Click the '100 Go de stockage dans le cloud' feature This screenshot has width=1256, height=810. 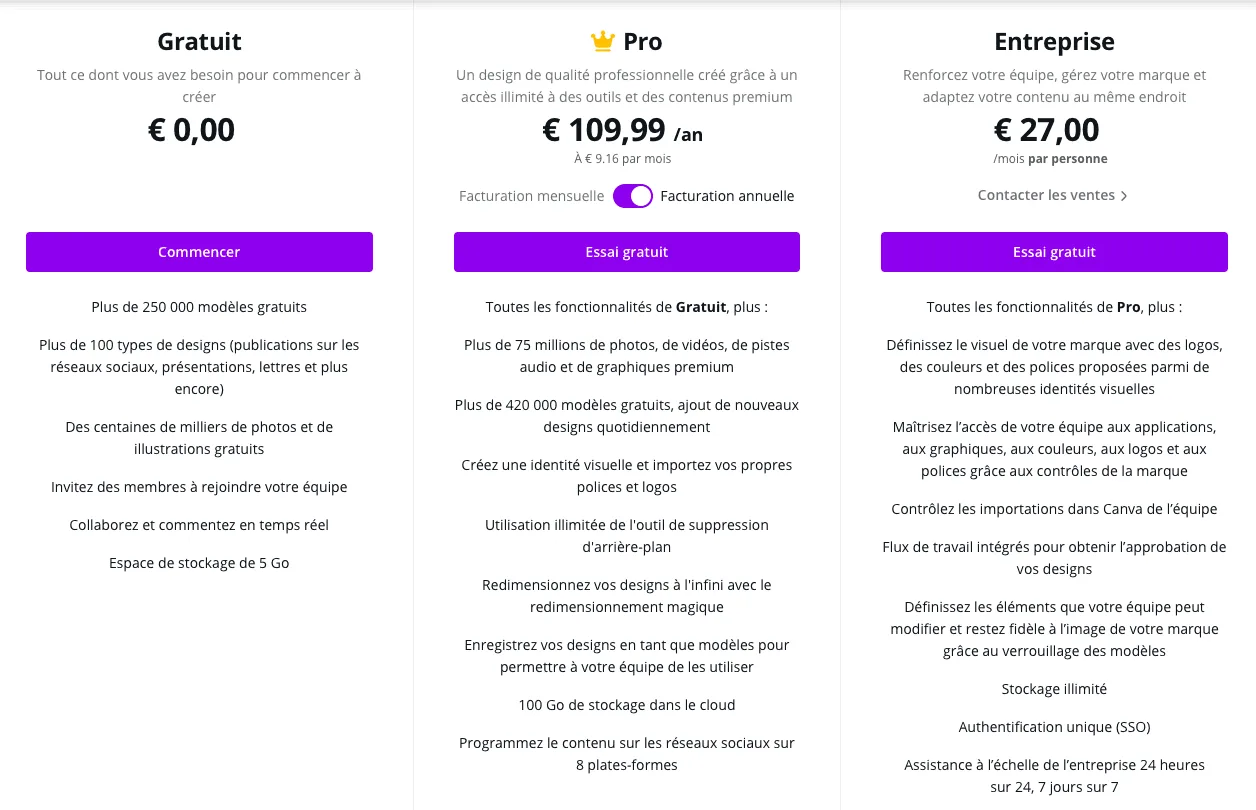coord(627,705)
